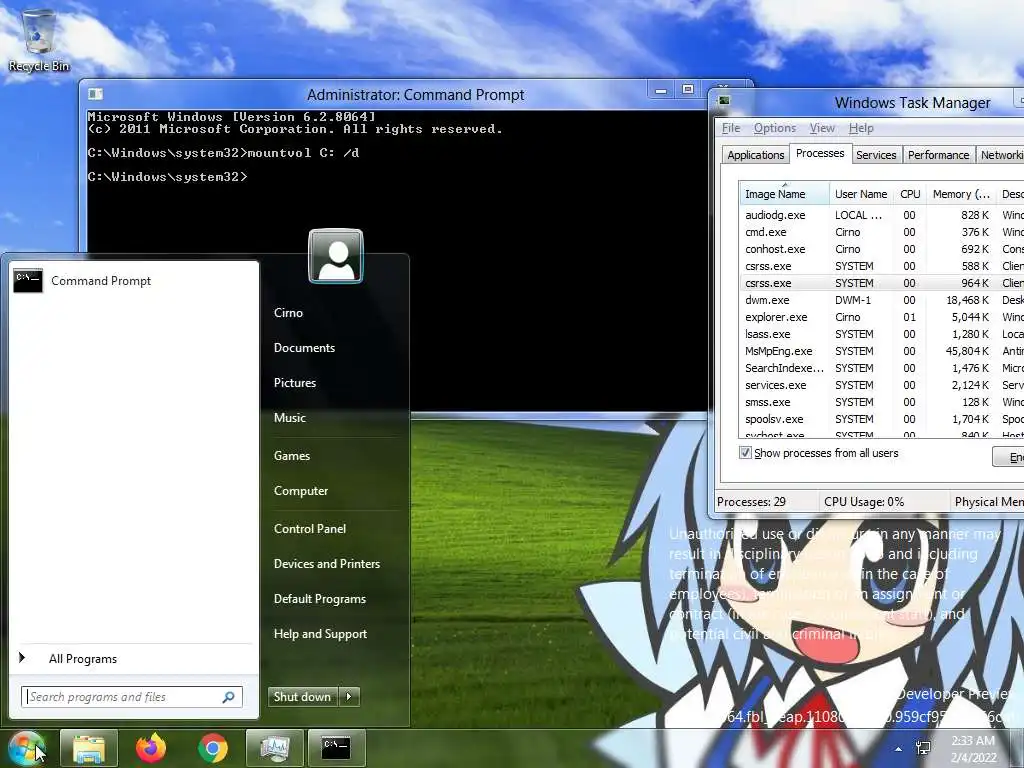Viewport: 1024px width, 768px height.
Task: Open Pictures from Start menu
Action: click(295, 383)
